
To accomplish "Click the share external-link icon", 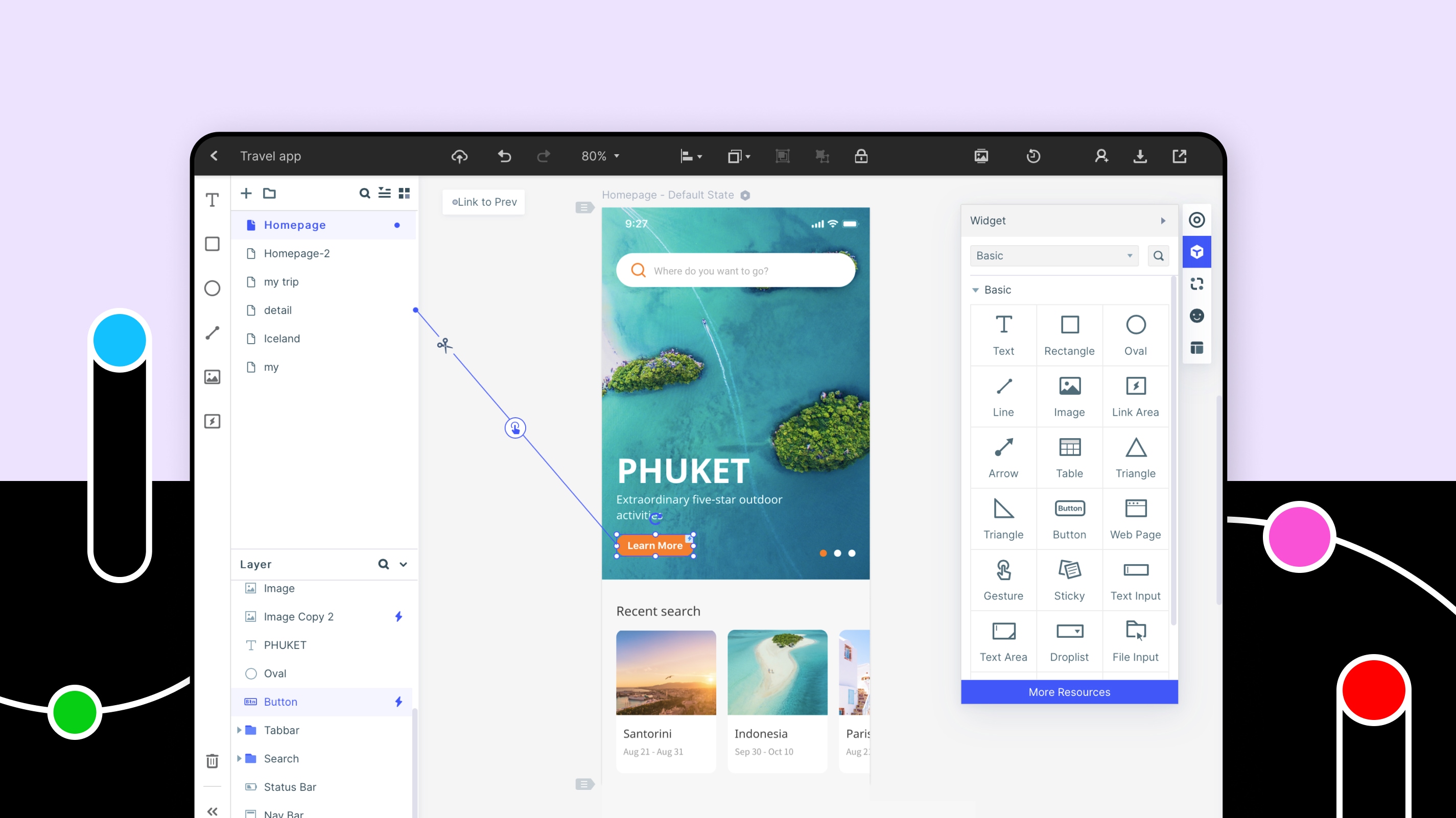I will (x=1180, y=156).
